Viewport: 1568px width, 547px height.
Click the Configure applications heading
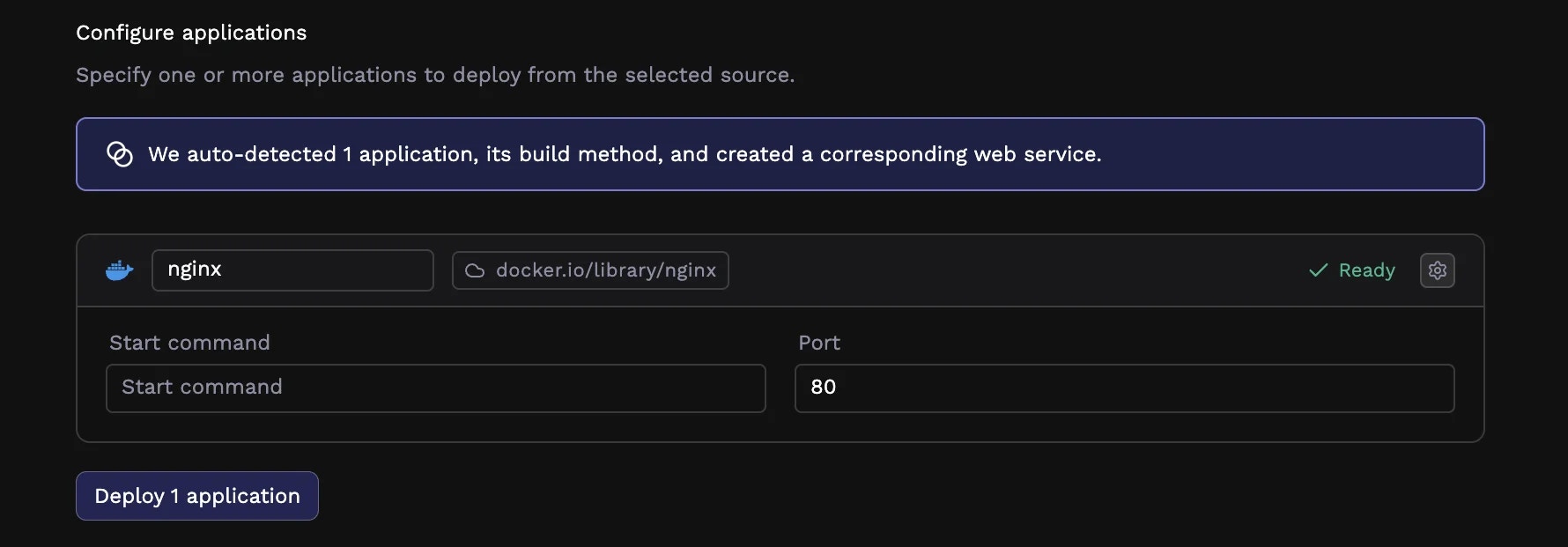[x=190, y=32]
